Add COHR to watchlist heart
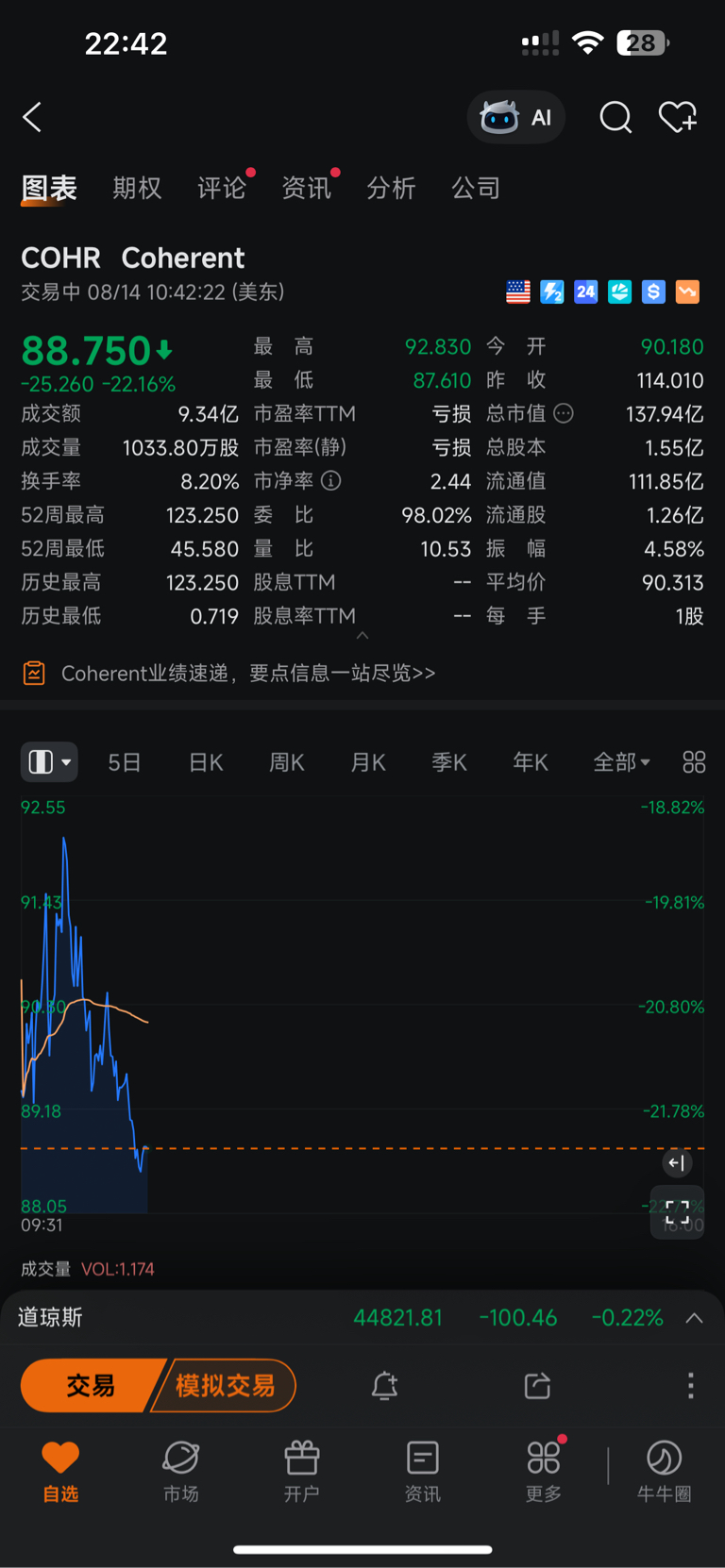This screenshot has width=725, height=1568. 678,117
